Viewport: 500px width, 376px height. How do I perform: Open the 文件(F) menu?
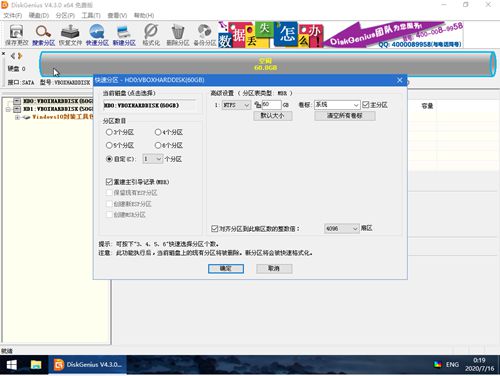click(x=13, y=15)
